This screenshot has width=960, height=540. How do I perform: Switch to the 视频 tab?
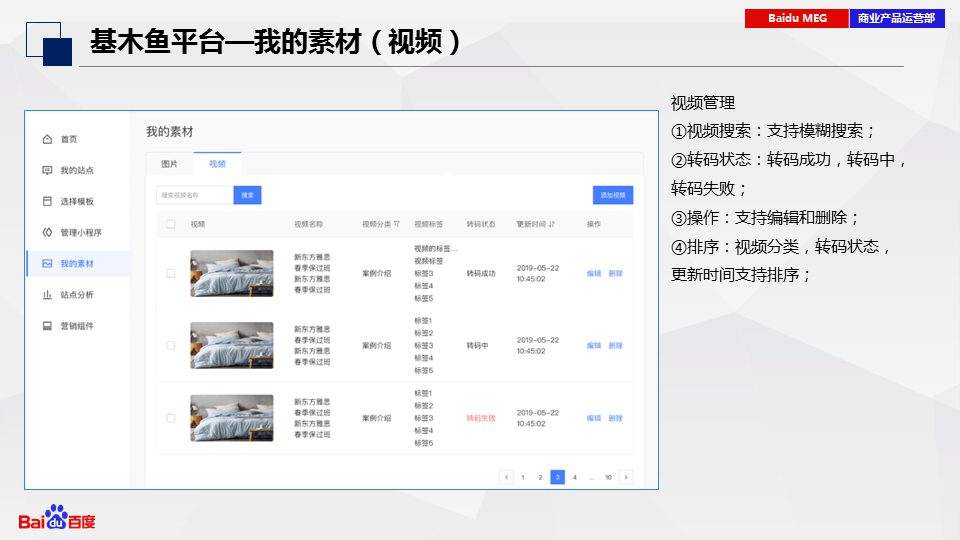(x=217, y=164)
